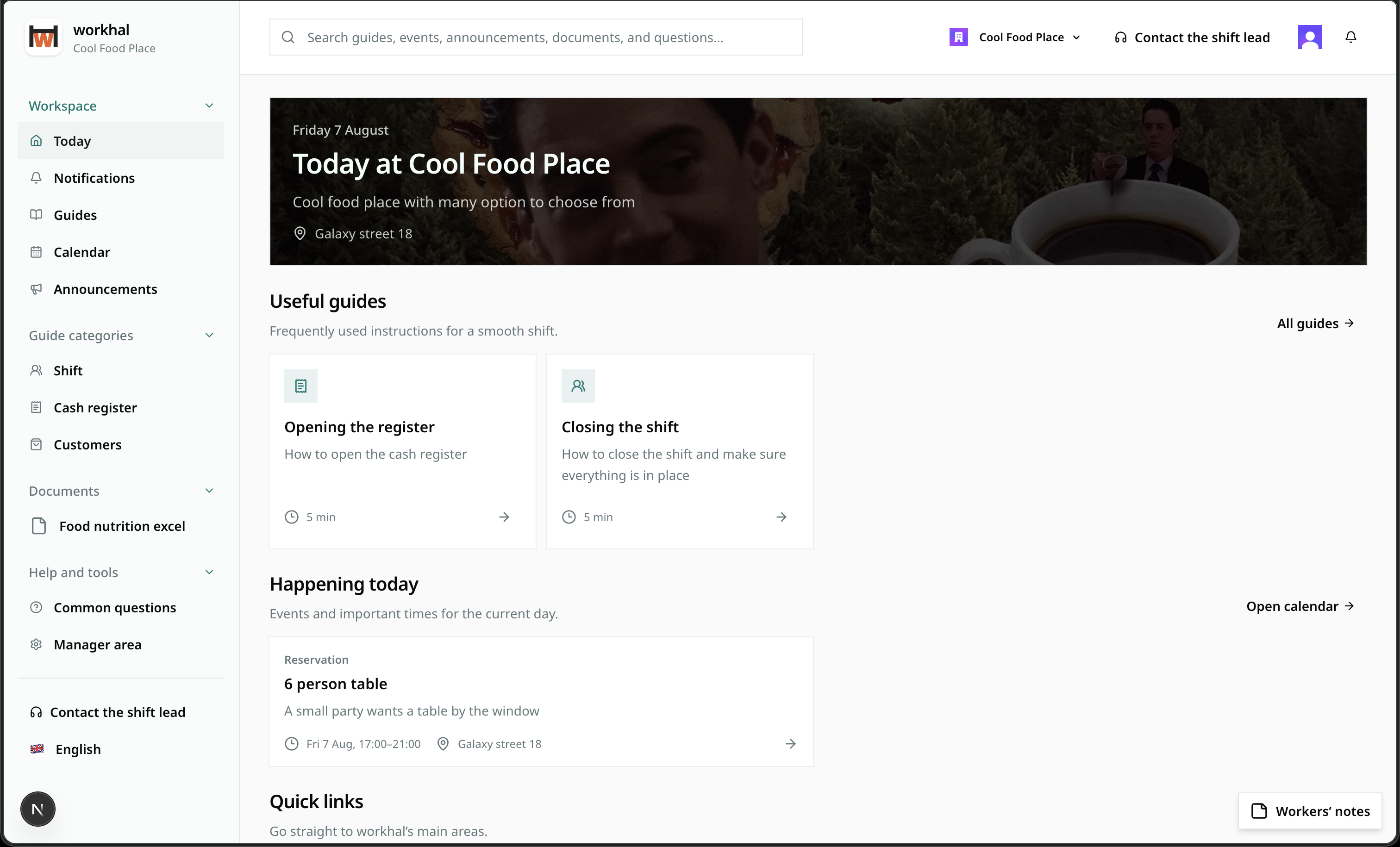
Task: Go to Manager area
Action: pos(120,644)
